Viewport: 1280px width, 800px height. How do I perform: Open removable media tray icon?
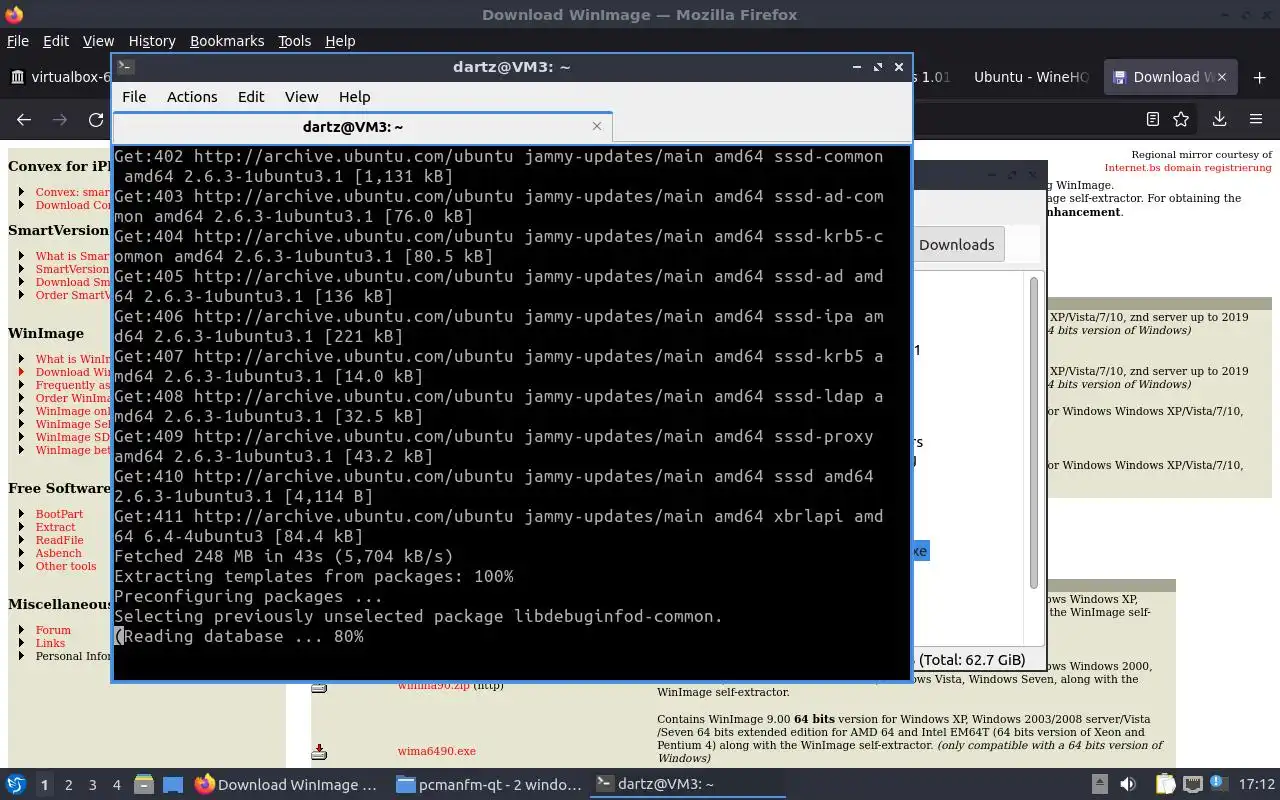(1099, 785)
